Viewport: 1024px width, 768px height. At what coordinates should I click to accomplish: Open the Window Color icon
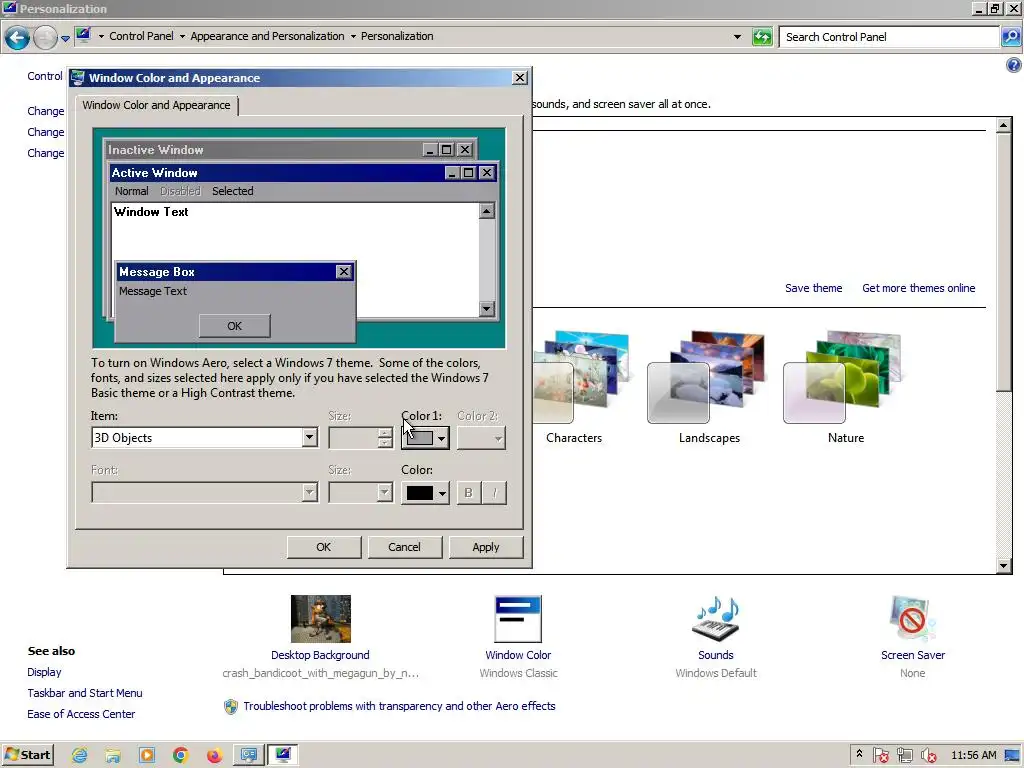518,618
